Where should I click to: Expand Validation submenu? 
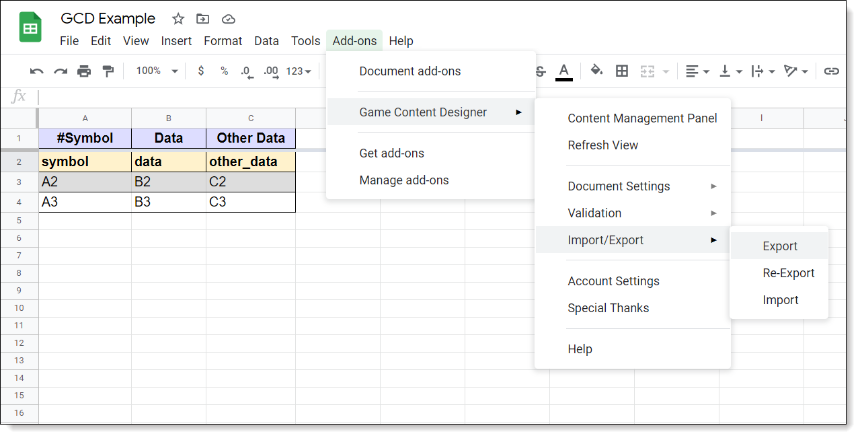click(633, 213)
